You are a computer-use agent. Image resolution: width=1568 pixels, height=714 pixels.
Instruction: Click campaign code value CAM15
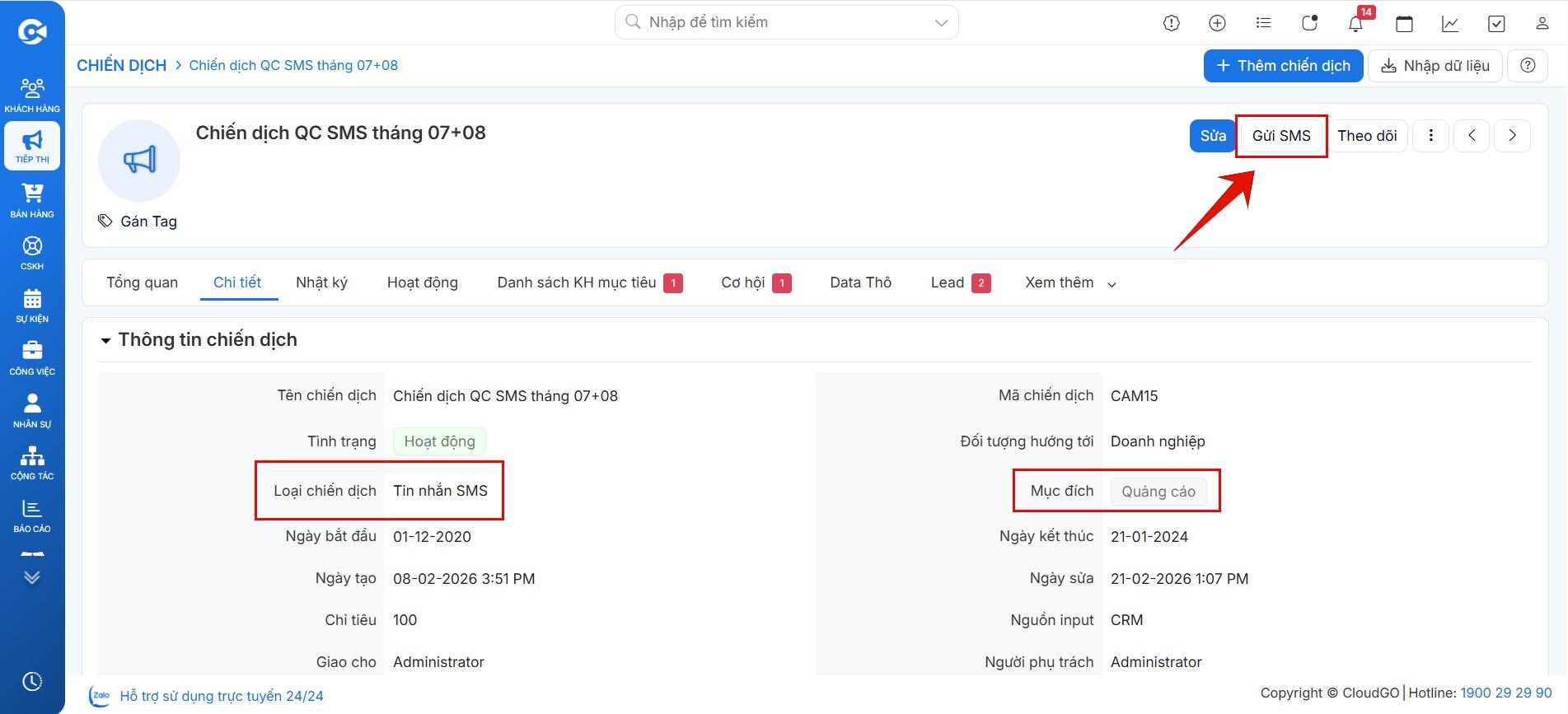tap(1134, 396)
